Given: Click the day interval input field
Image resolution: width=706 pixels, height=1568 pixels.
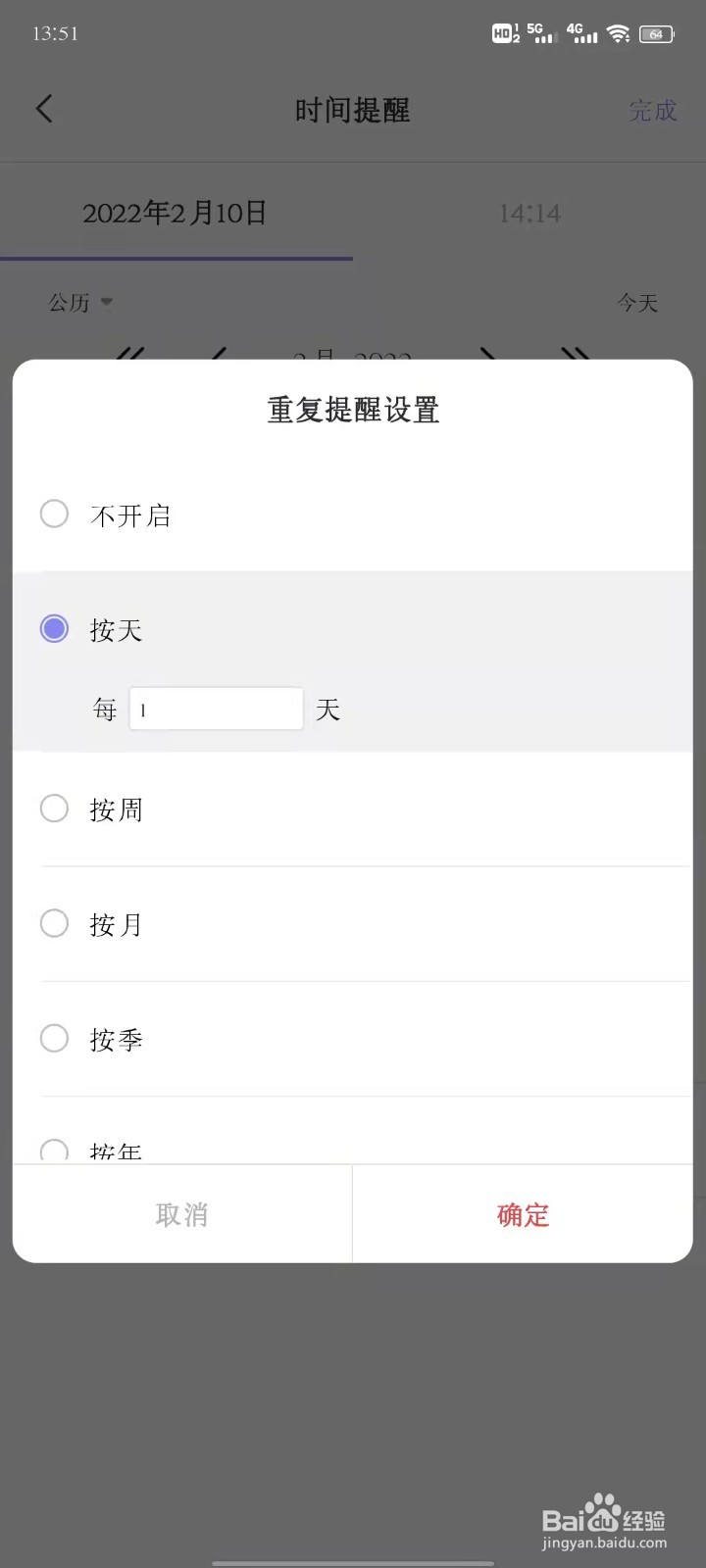Looking at the screenshot, I should (217, 709).
